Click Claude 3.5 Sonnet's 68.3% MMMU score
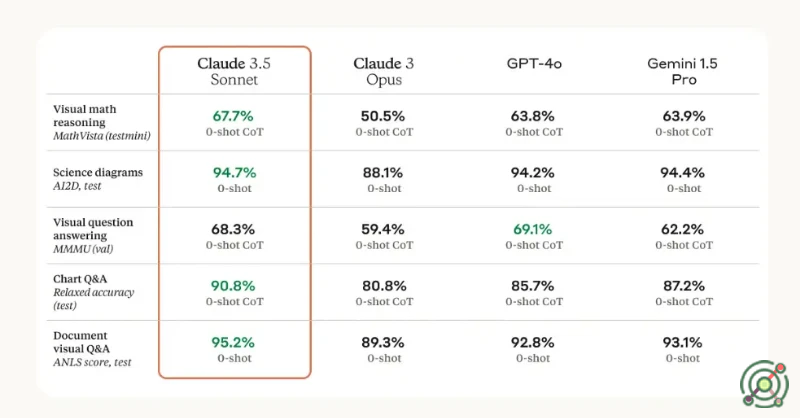Image resolution: width=800 pixels, height=418 pixels. (234, 229)
